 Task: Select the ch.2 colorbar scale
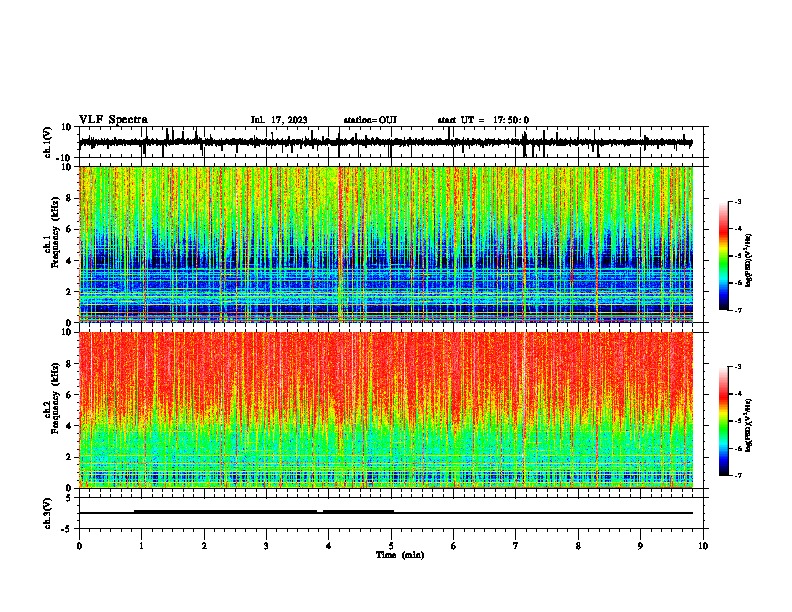[x=723, y=421]
